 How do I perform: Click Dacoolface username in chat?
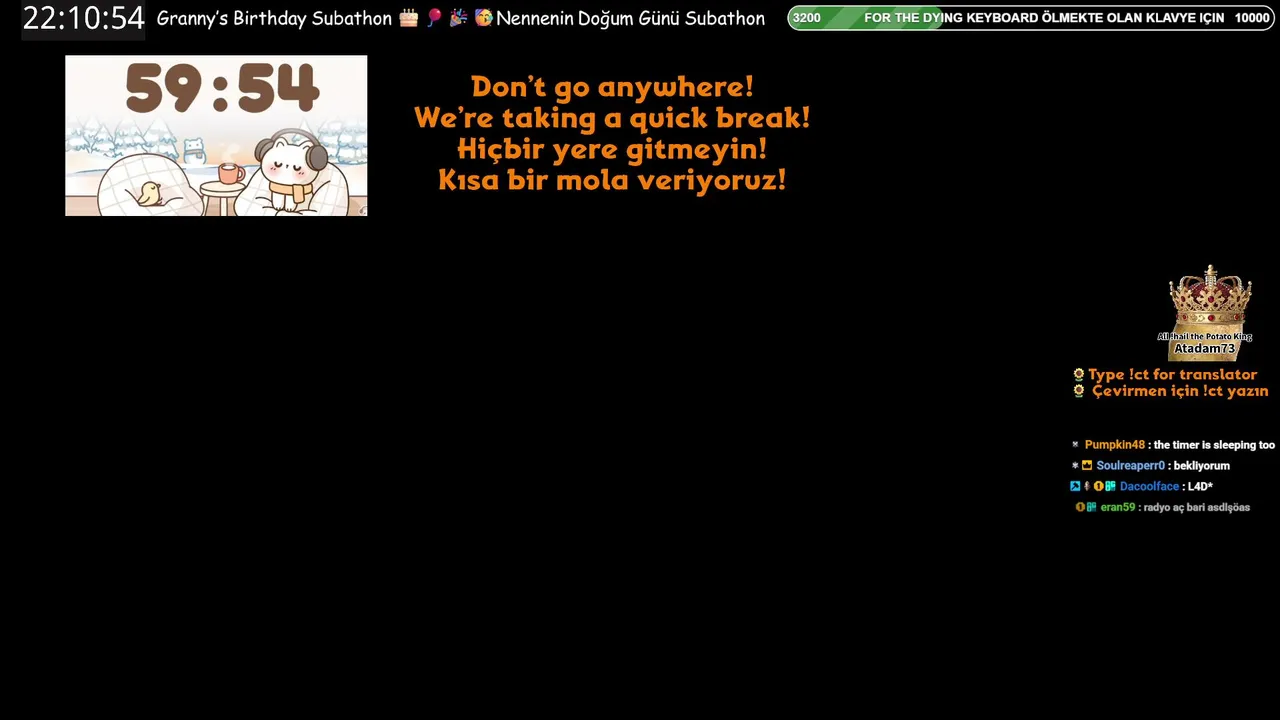point(1149,487)
